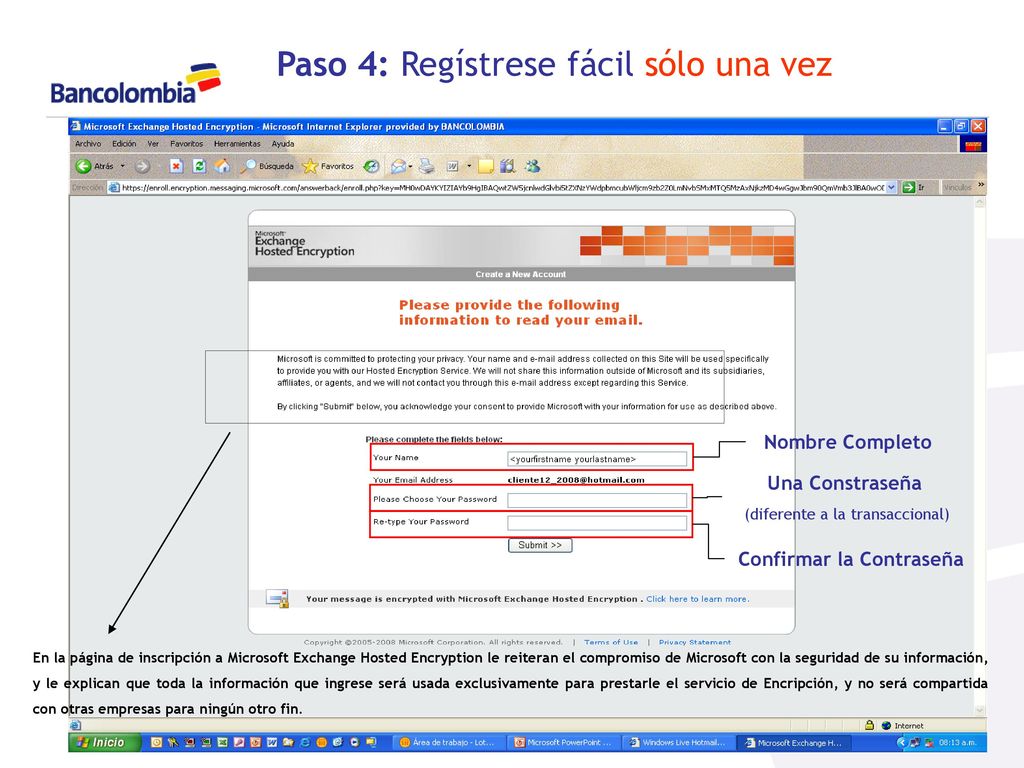Viewport: 1024px width, 768px height.
Task: Click the Your Name input field
Action: (597, 459)
